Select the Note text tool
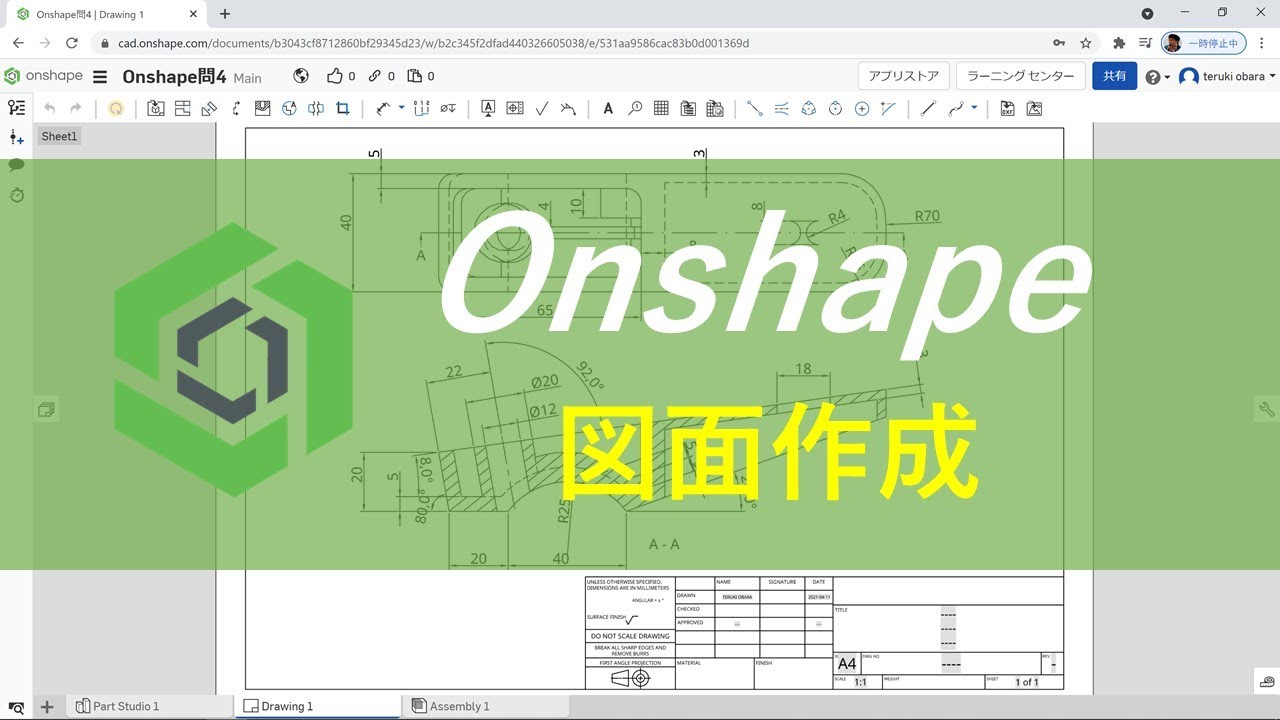This screenshot has width=1280, height=720. (x=608, y=108)
